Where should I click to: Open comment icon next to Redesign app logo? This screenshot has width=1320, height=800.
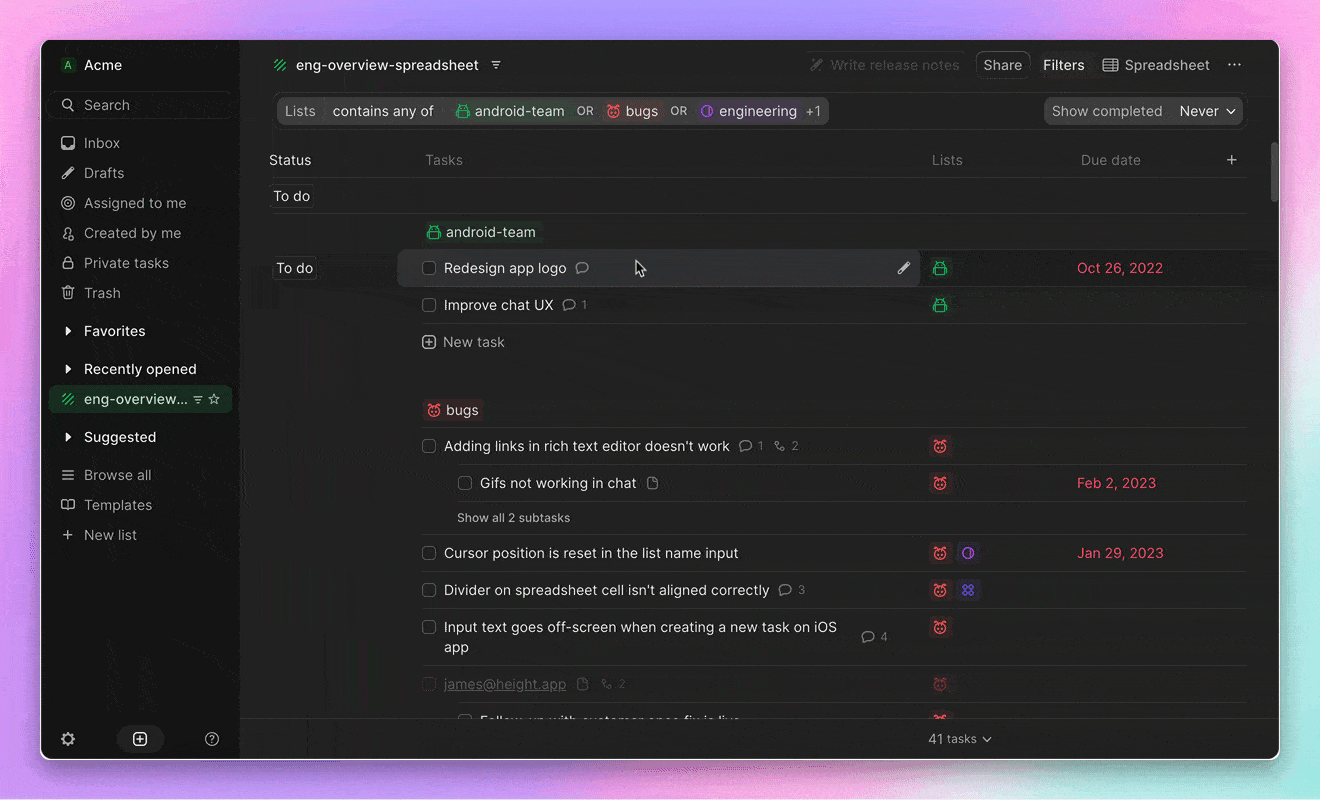pyautogui.click(x=582, y=268)
